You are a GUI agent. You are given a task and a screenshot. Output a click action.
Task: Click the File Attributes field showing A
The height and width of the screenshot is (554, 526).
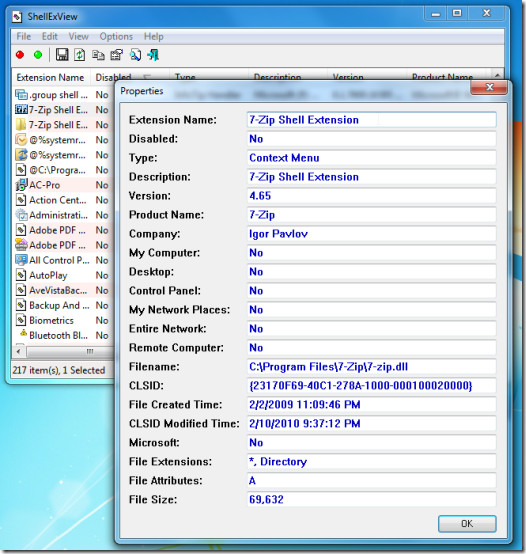click(x=372, y=481)
